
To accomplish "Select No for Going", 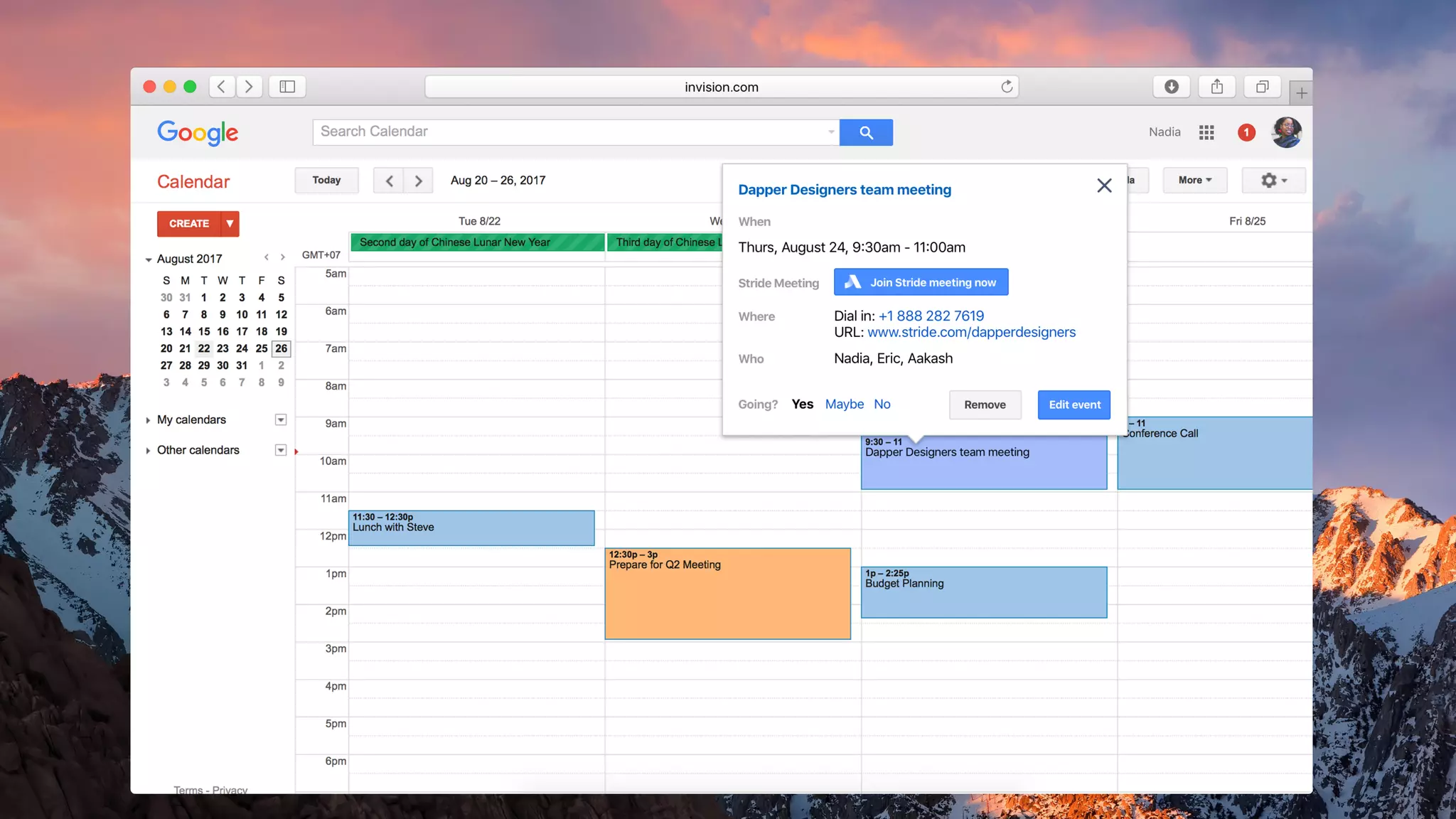I will 882,404.
